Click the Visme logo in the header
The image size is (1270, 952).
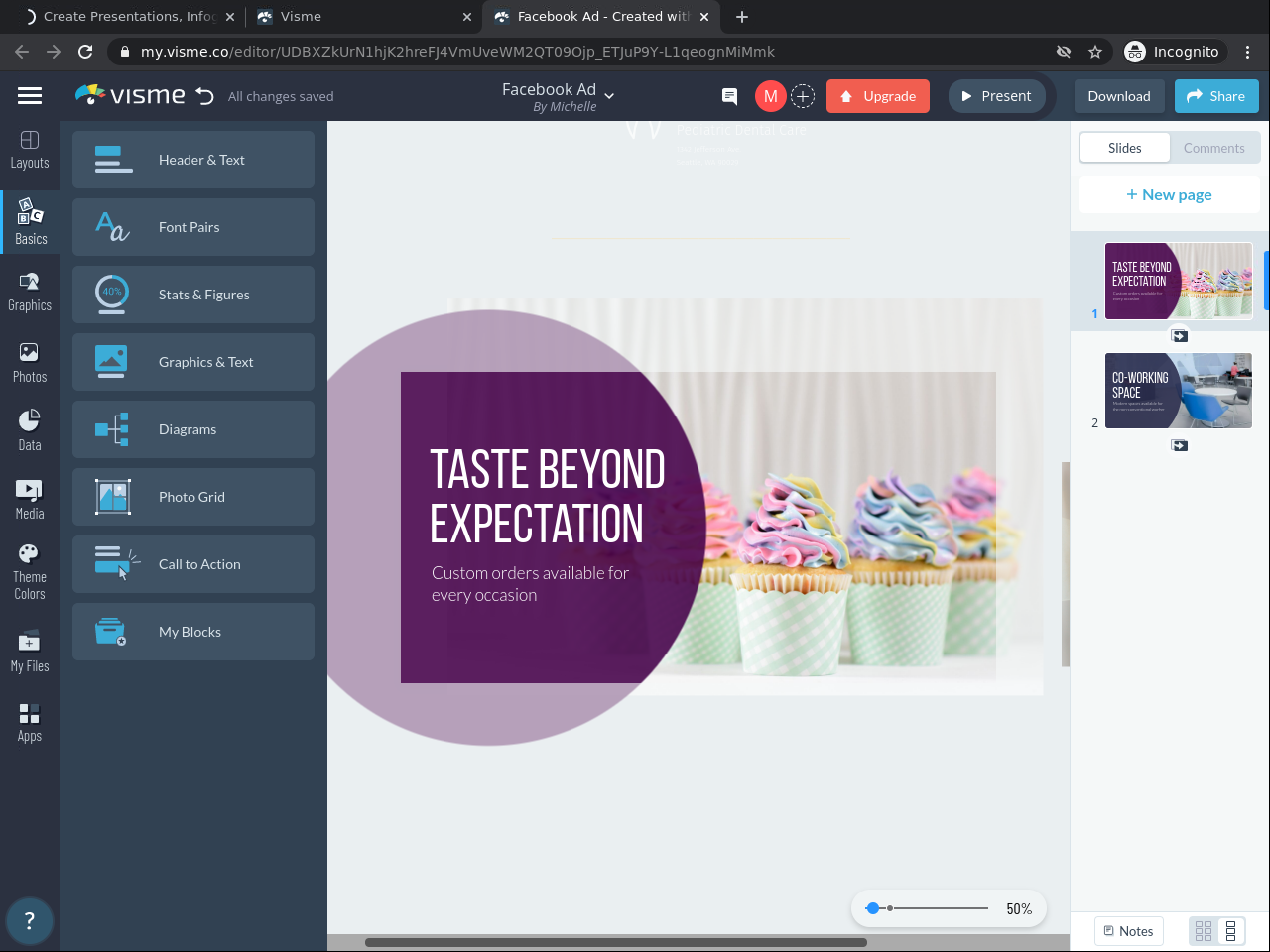(x=130, y=95)
